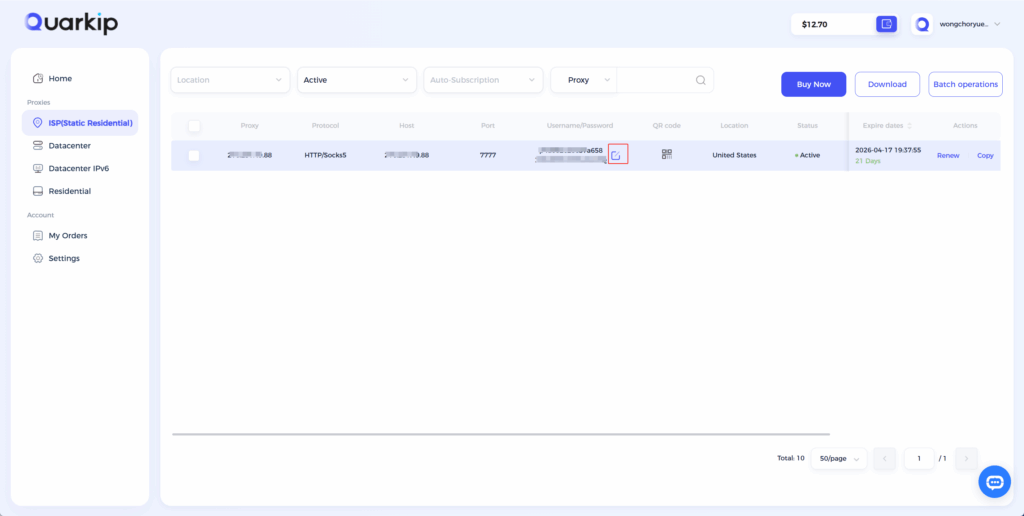Screen dimensions: 1024x516
Task: Open the live chat support bubble
Action: 994,482
